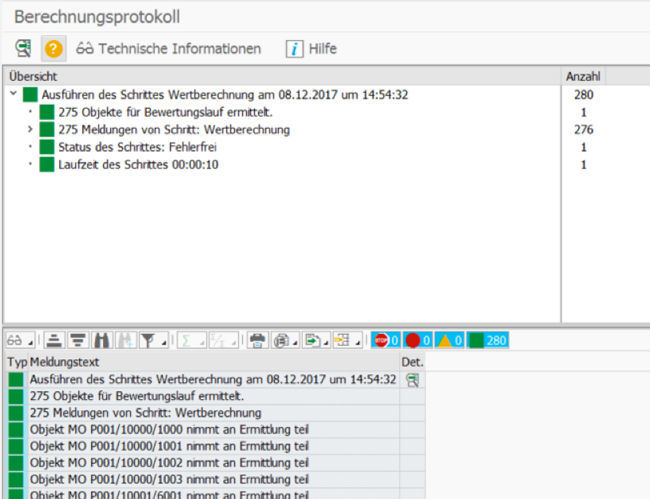Click the Technische Informationen button
Image resolution: width=650 pixels, height=499 pixels.
point(169,49)
